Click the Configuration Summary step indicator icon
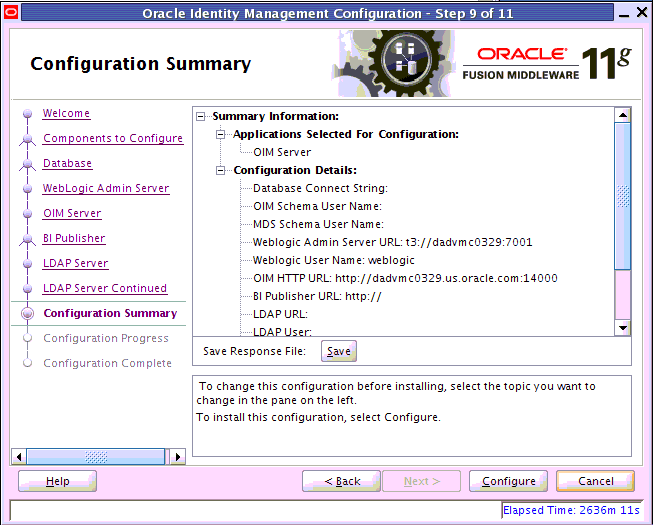This screenshot has height=525, width=653. (x=27, y=314)
